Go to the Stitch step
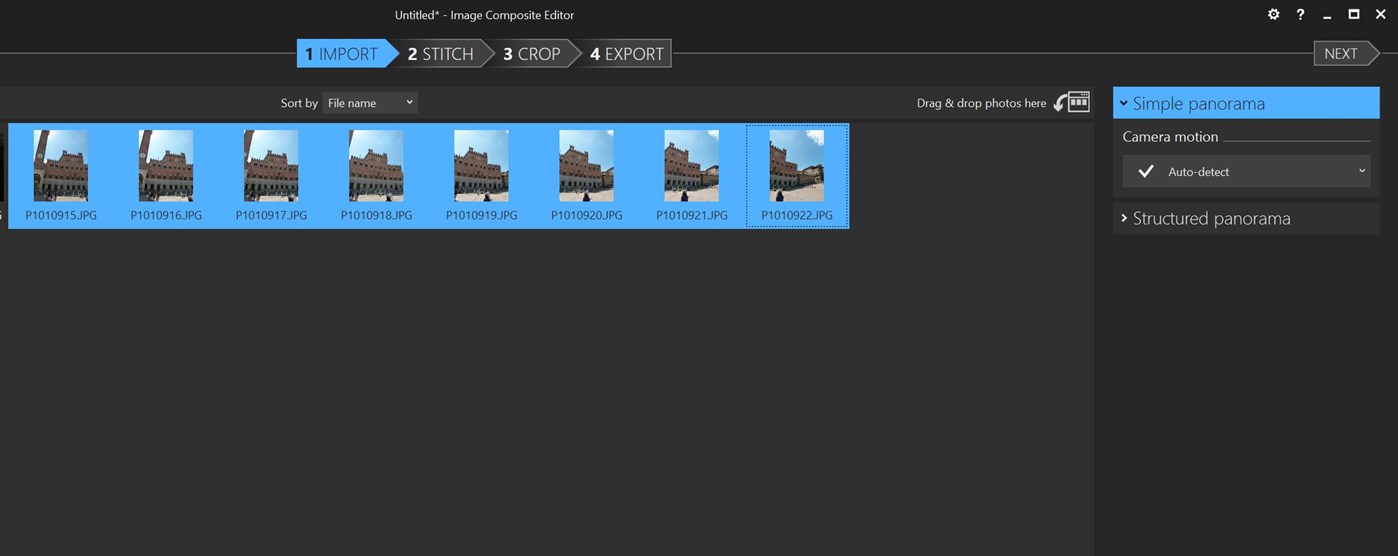The image size is (1398, 556). (440, 54)
